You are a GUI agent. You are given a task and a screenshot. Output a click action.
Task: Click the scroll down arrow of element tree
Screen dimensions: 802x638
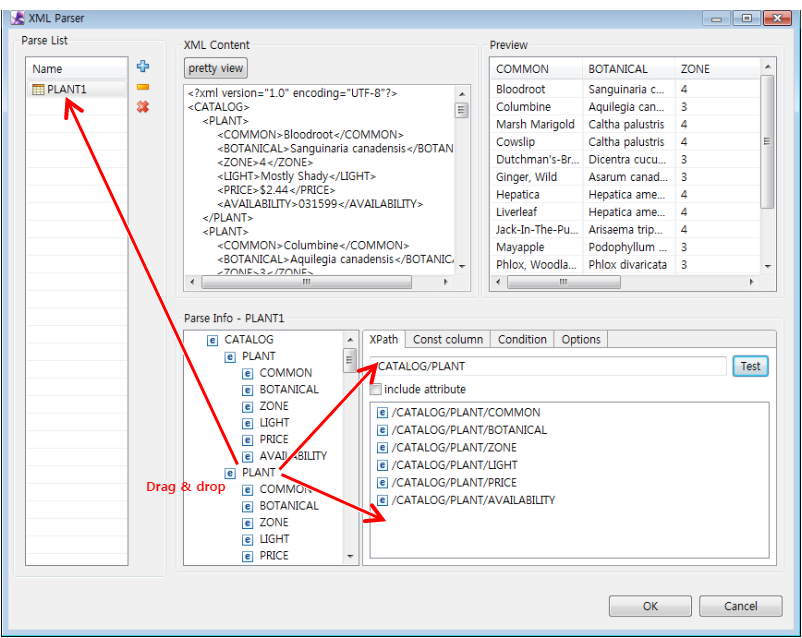[x=350, y=556]
